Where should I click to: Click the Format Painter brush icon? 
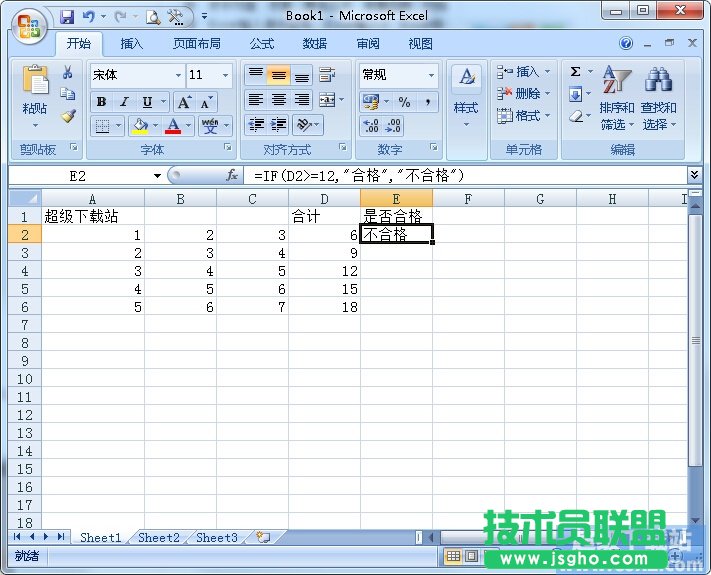pos(68,115)
